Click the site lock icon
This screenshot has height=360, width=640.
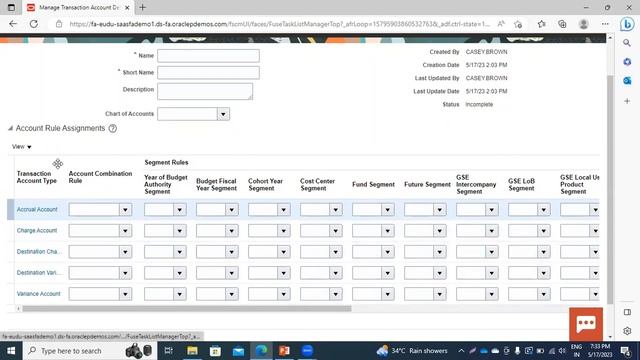[x=59, y=24]
